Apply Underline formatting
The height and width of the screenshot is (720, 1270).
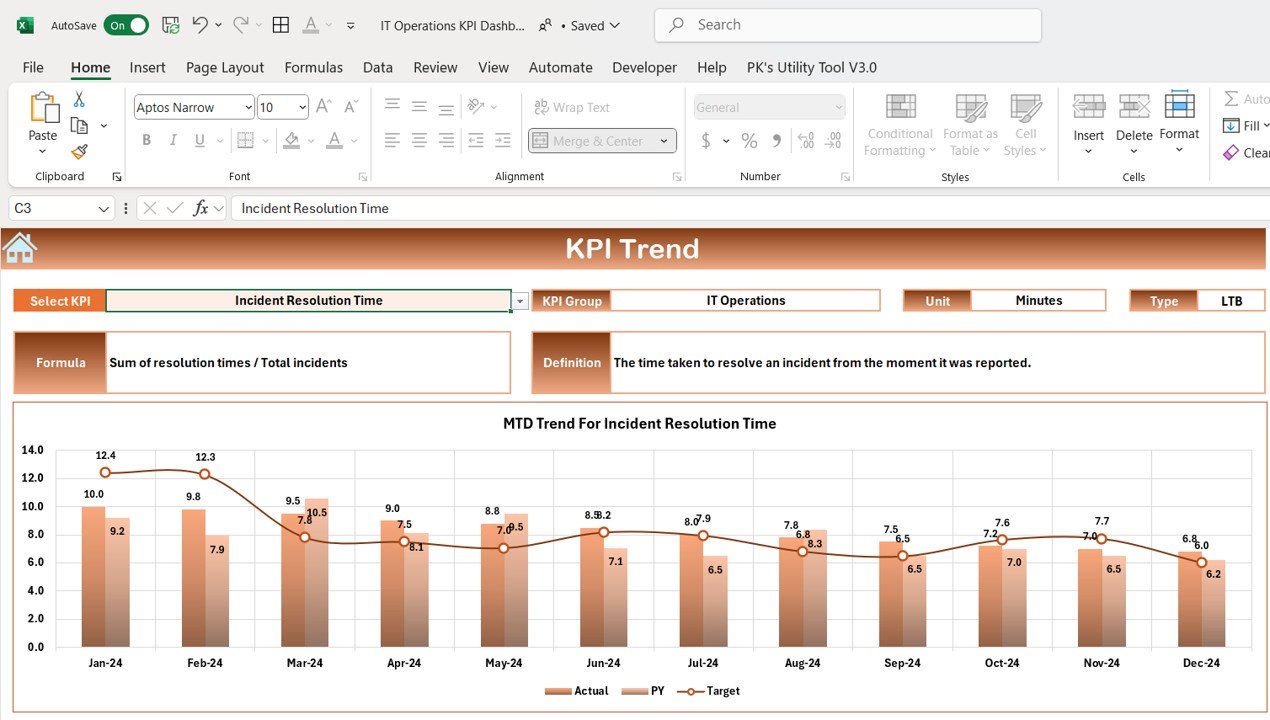[200, 141]
